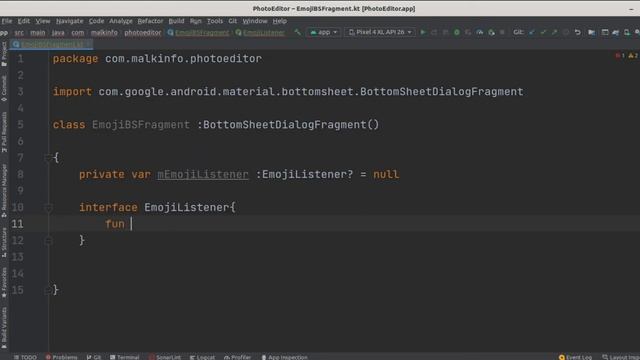Open the Structure tool window in left sidebar

click(x=4, y=242)
